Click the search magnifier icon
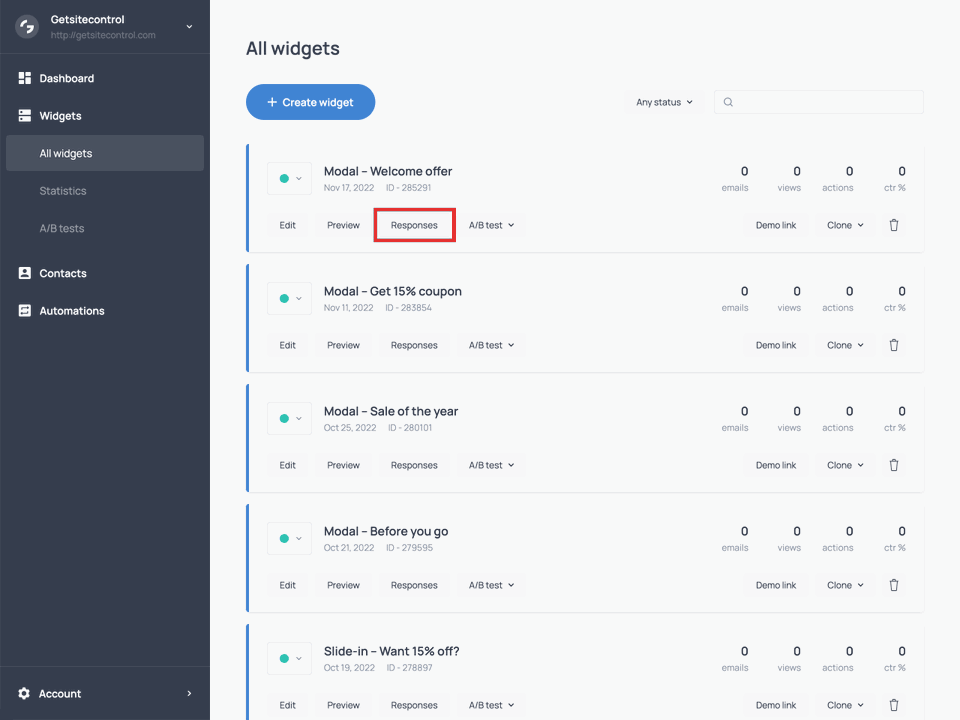 728,101
